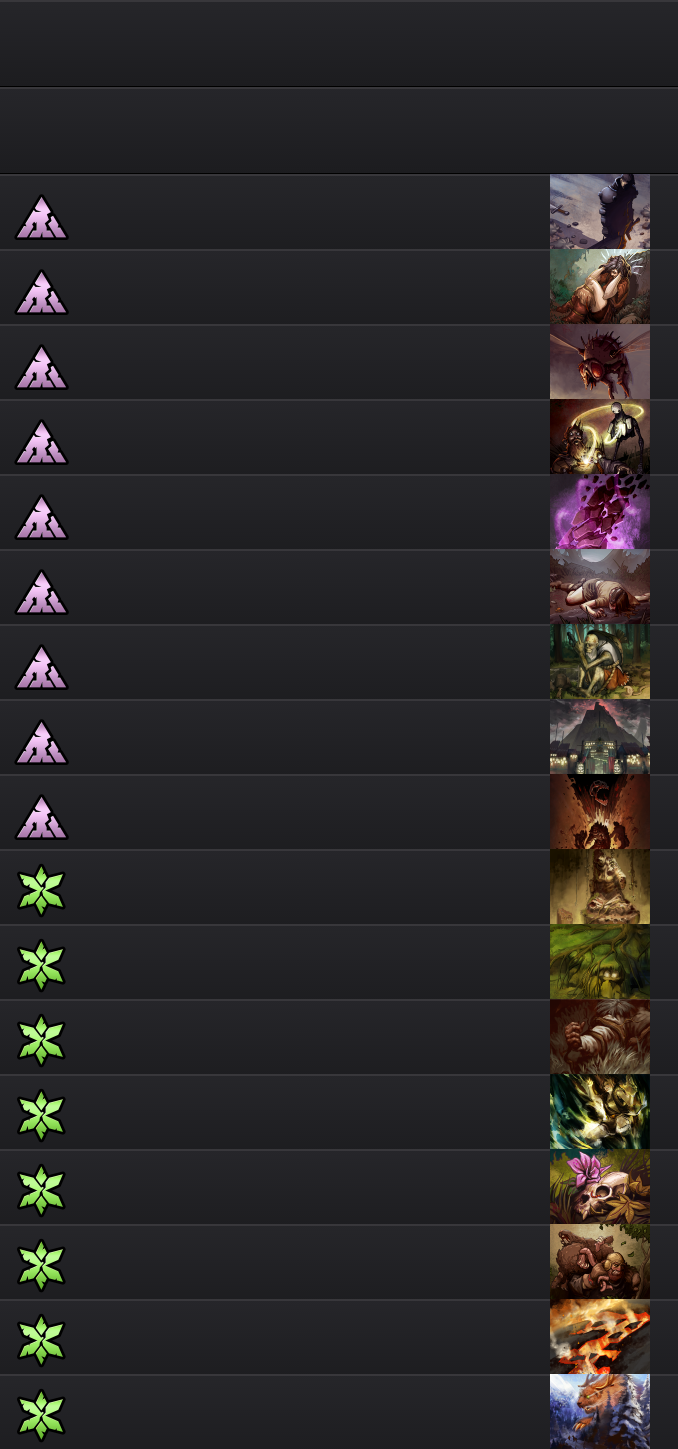The image size is (678, 1449).
Task: Click the skull with pink flower thumbnail
Action: [600, 1187]
